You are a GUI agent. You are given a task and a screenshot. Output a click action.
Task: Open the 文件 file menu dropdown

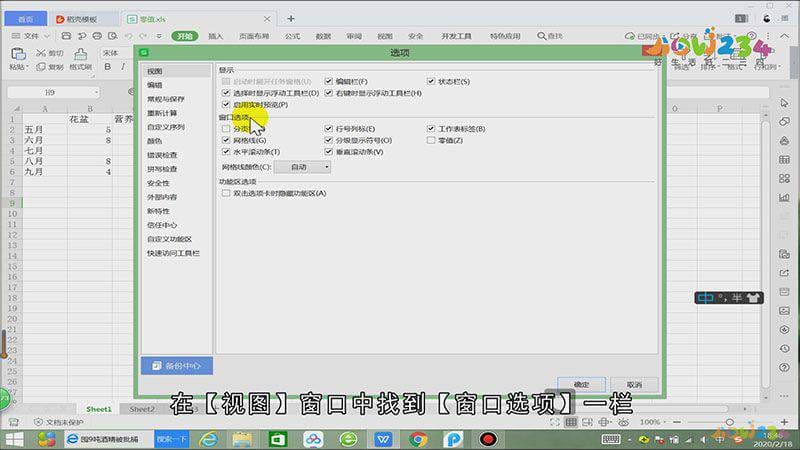[31, 36]
